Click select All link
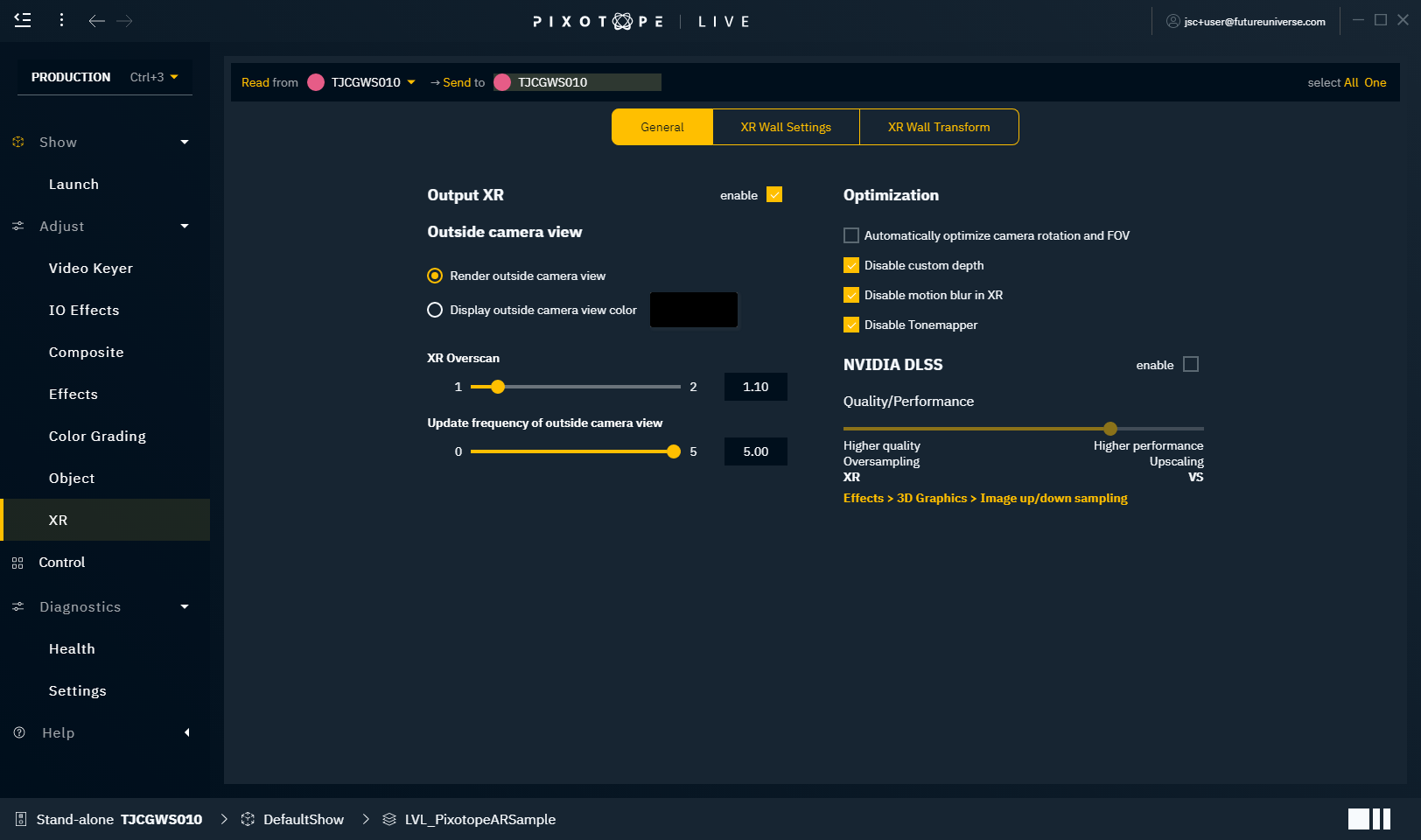1421x840 pixels. (1351, 82)
